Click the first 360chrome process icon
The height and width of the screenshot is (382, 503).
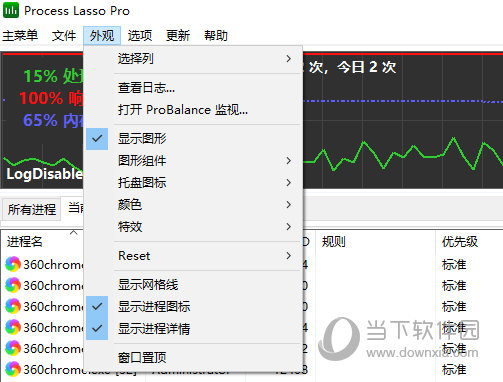[x=13, y=264]
